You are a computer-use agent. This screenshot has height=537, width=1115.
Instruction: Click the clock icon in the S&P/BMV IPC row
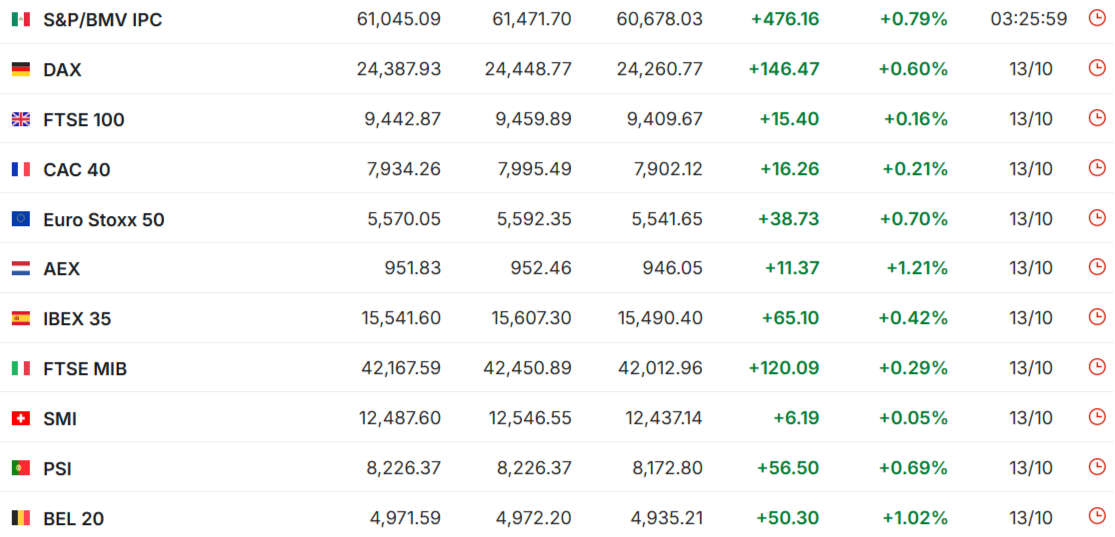[x=1097, y=18]
